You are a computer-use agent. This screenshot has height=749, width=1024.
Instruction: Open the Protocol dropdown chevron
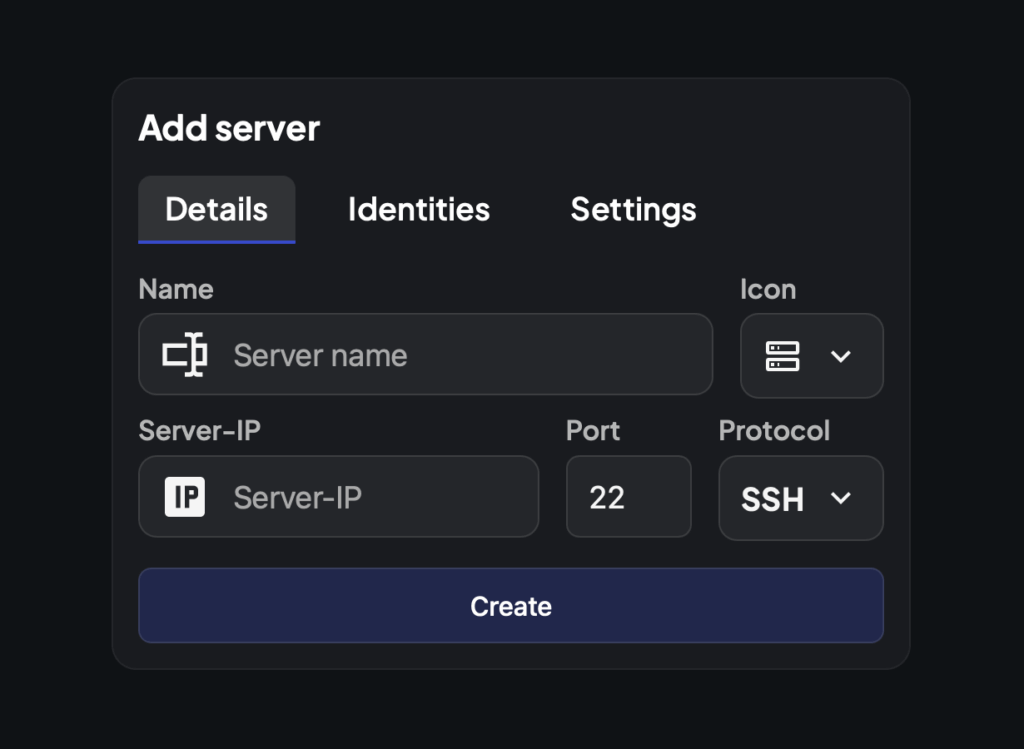pyautogui.click(x=841, y=498)
